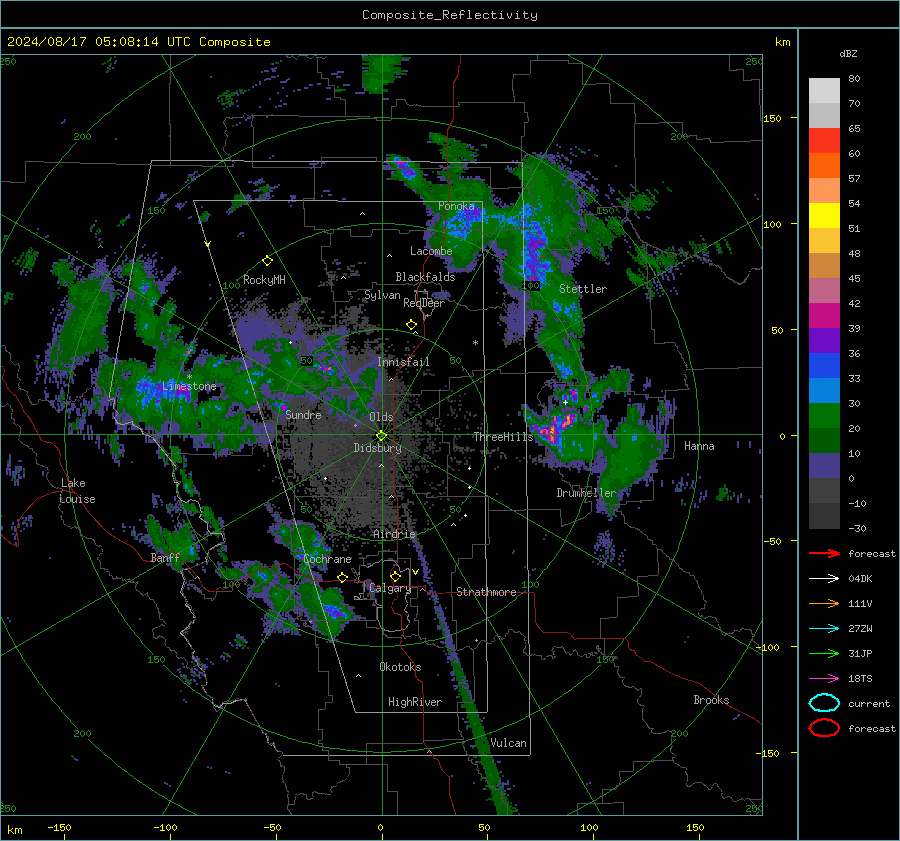Image resolution: width=900 pixels, height=841 pixels.
Task: Click the Limestone label on map
Action: click(189, 386)
